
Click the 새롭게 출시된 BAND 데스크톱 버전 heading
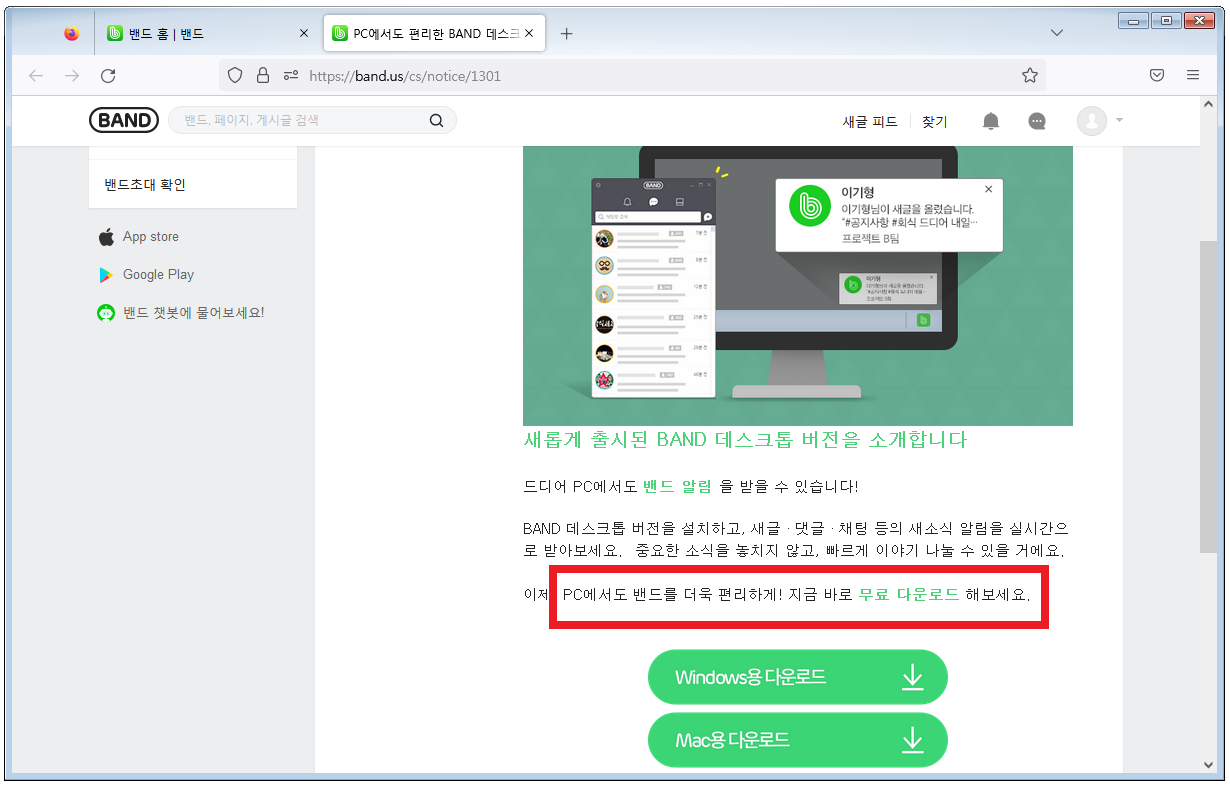point(745,440)
